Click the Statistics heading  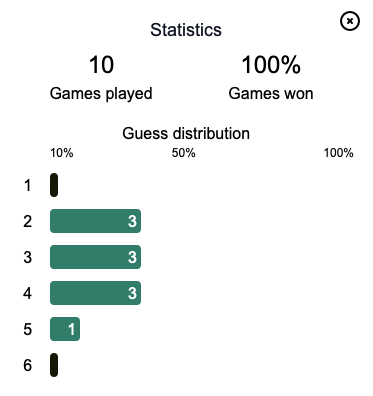click(186, 30)
